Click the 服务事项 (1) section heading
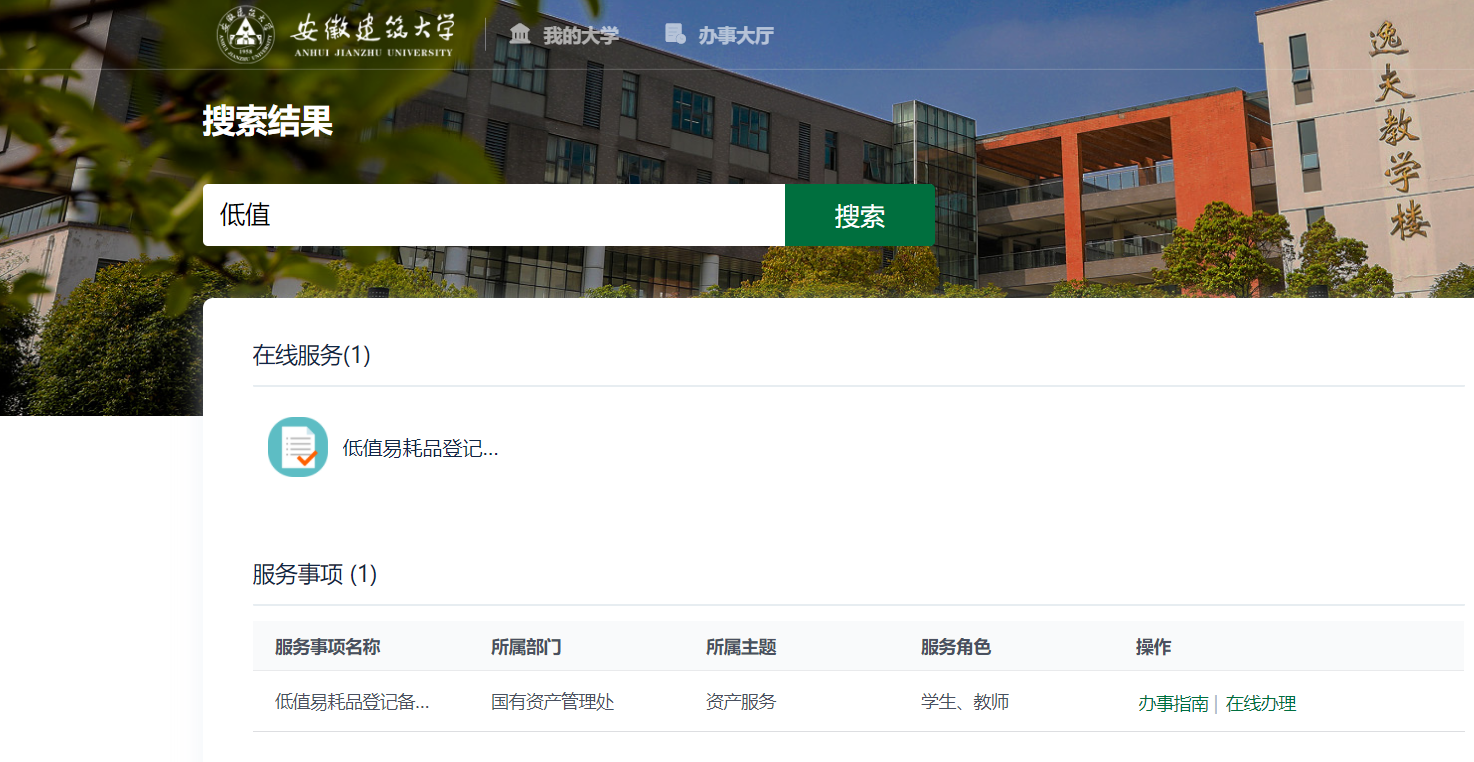 click(314, 574)
